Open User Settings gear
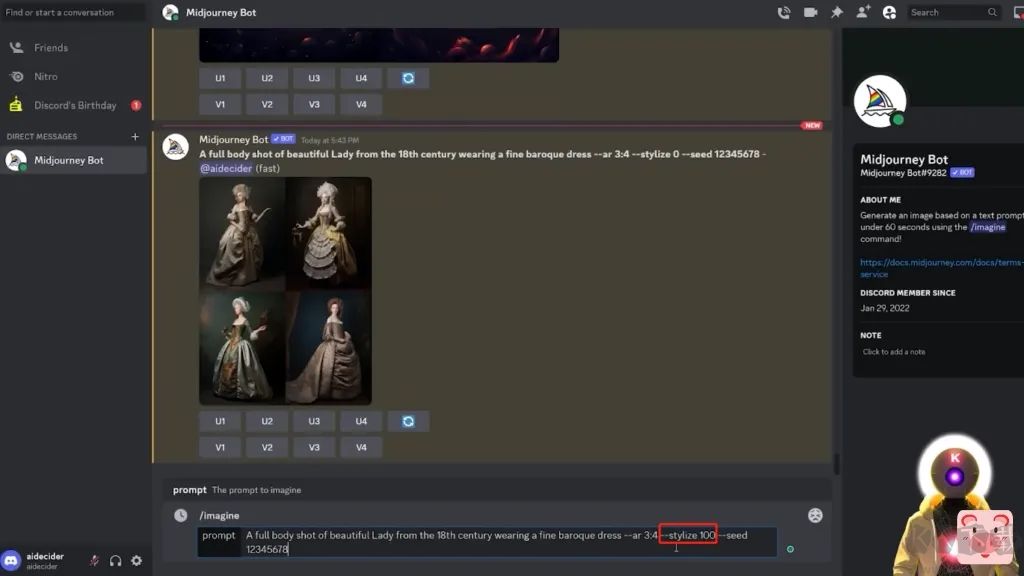Screen dimensions: 1024x576 tap(136, 560)
